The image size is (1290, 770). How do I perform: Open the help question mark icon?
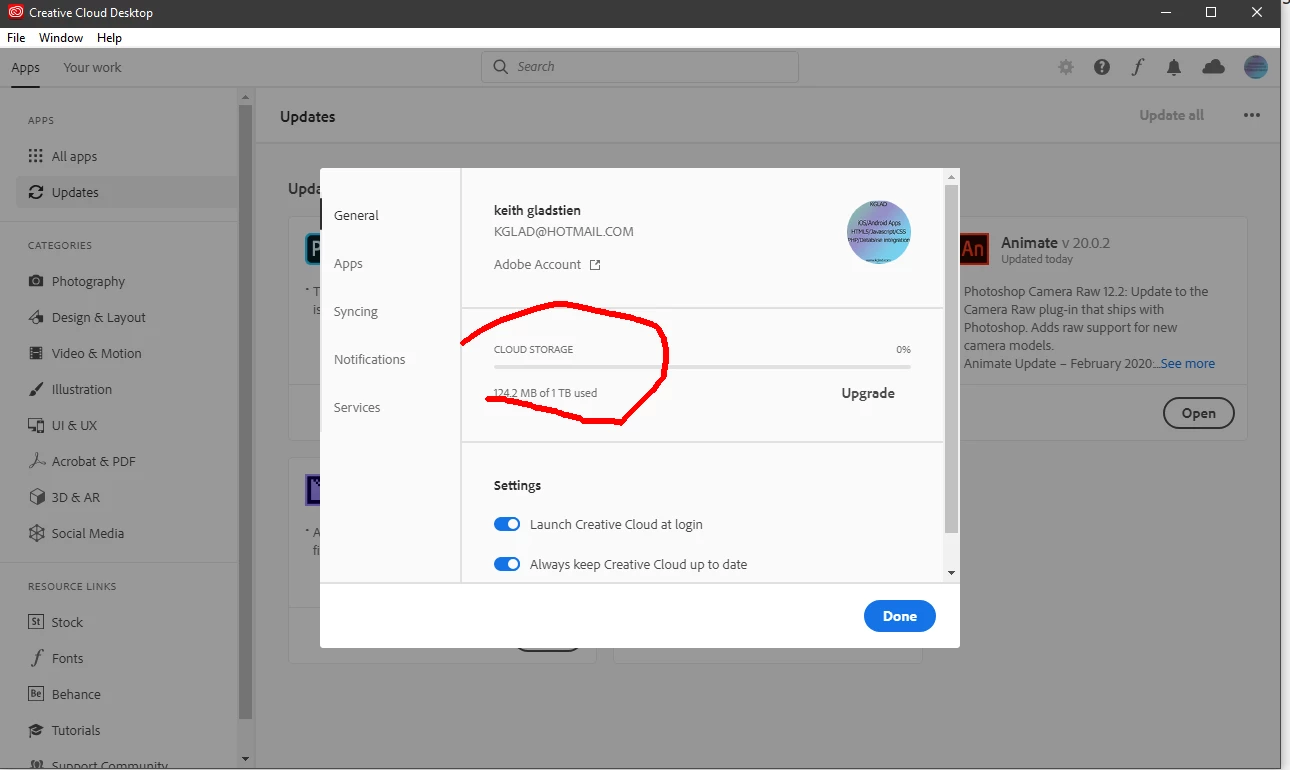coord(1102,67)
